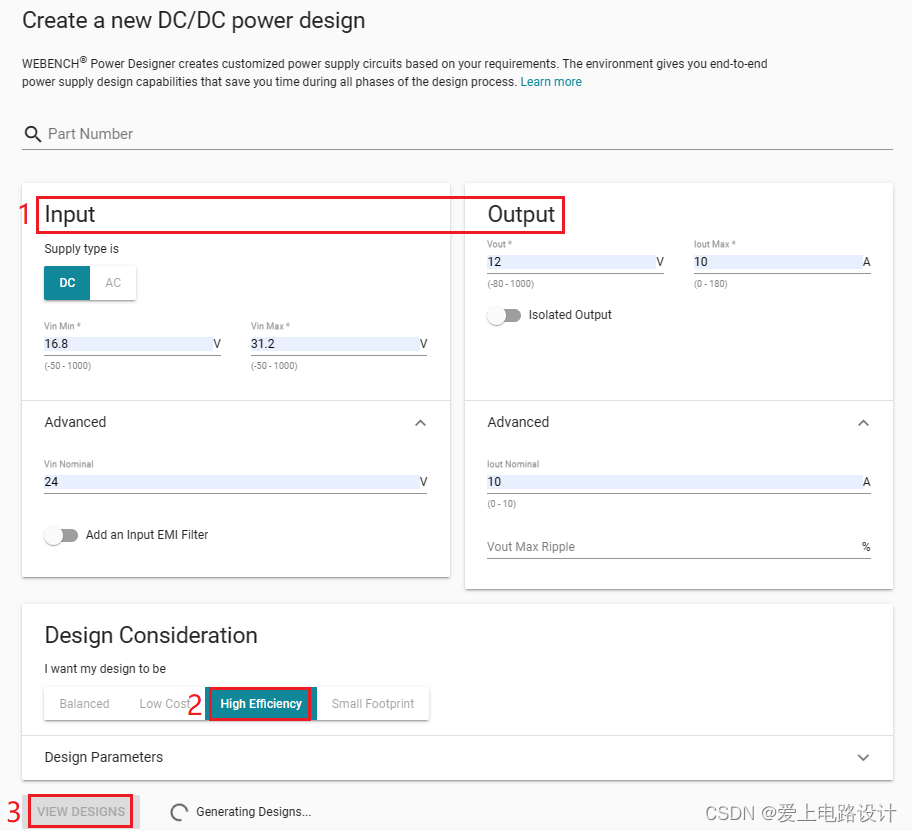
Task: Focus the Part Number search field
Action: click(470, 134)
